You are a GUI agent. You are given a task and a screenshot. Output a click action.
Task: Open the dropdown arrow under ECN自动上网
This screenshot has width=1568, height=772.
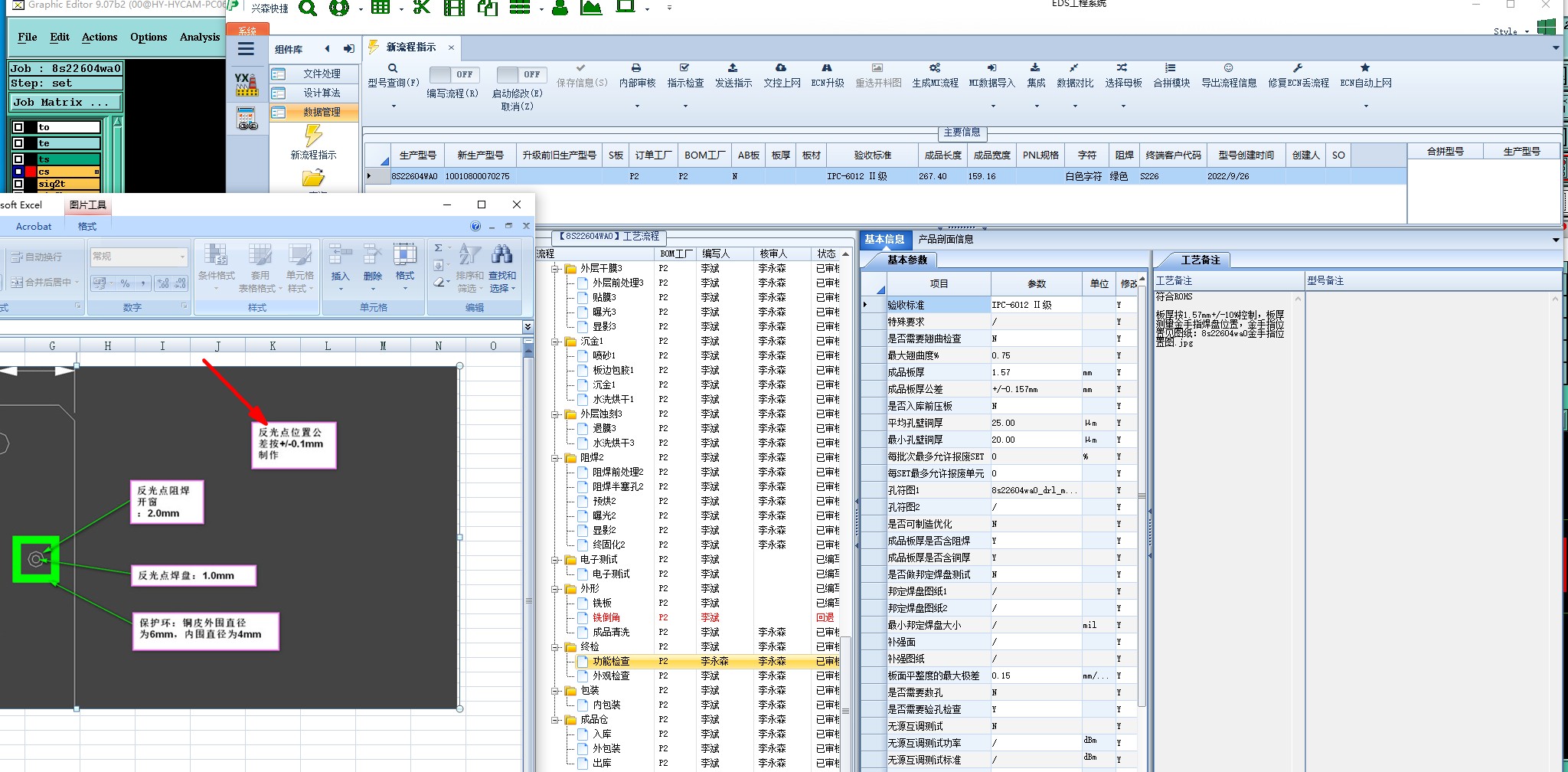pos(1365,106)
